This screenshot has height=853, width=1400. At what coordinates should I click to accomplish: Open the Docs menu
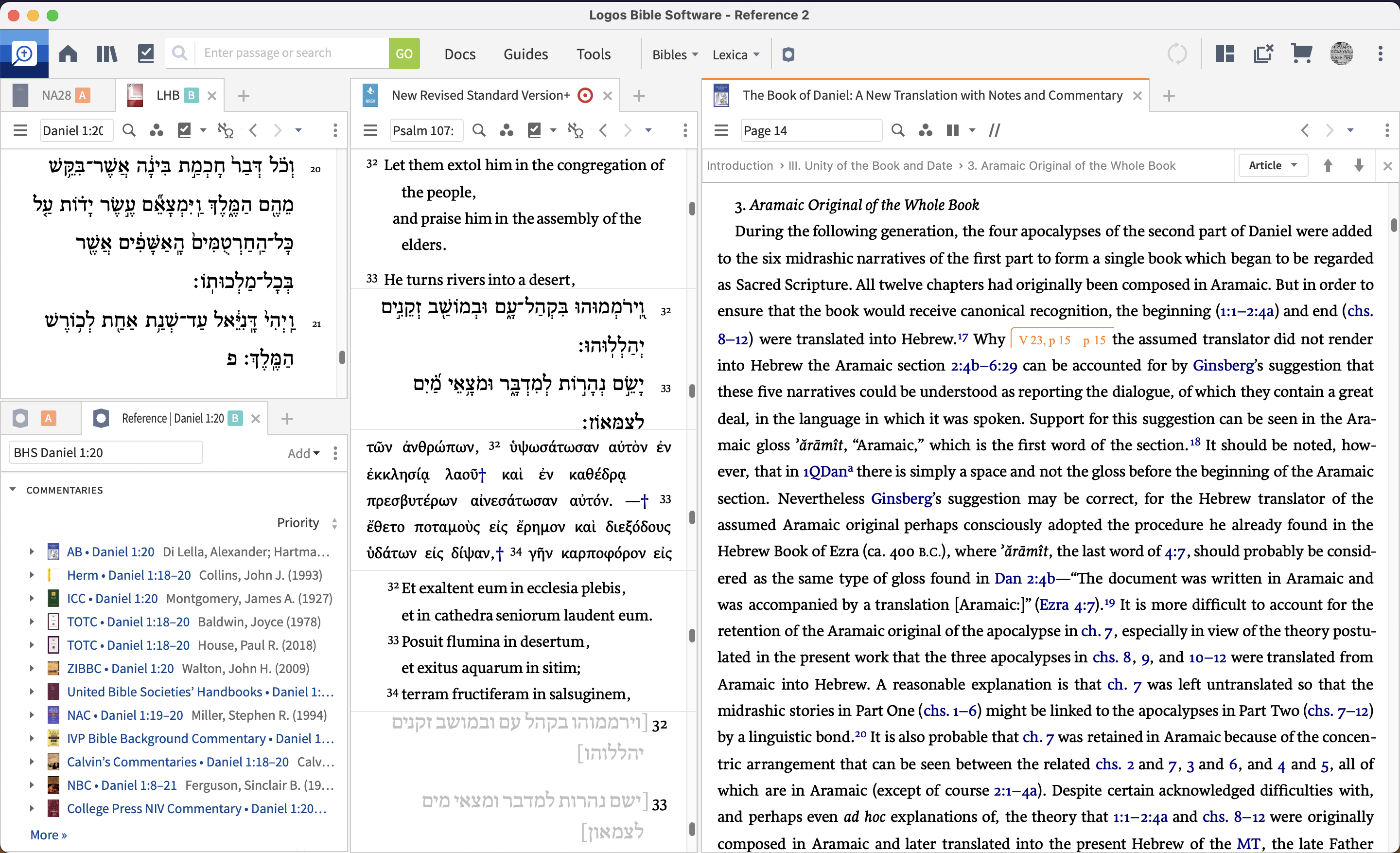(460, 54)
